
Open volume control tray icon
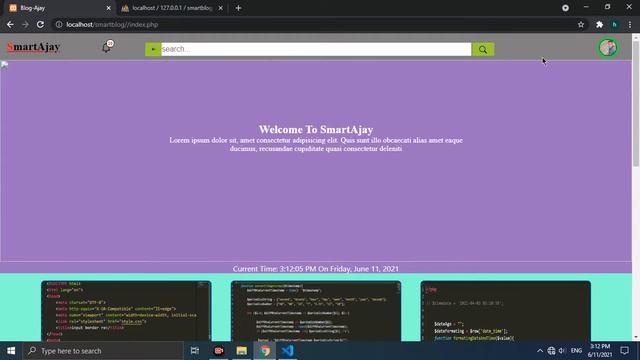click(x=562, y=351)
